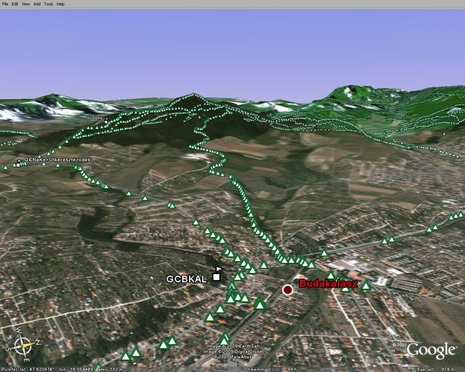Select the GCBKAL geocache flag placemark icon

(217, 274)
